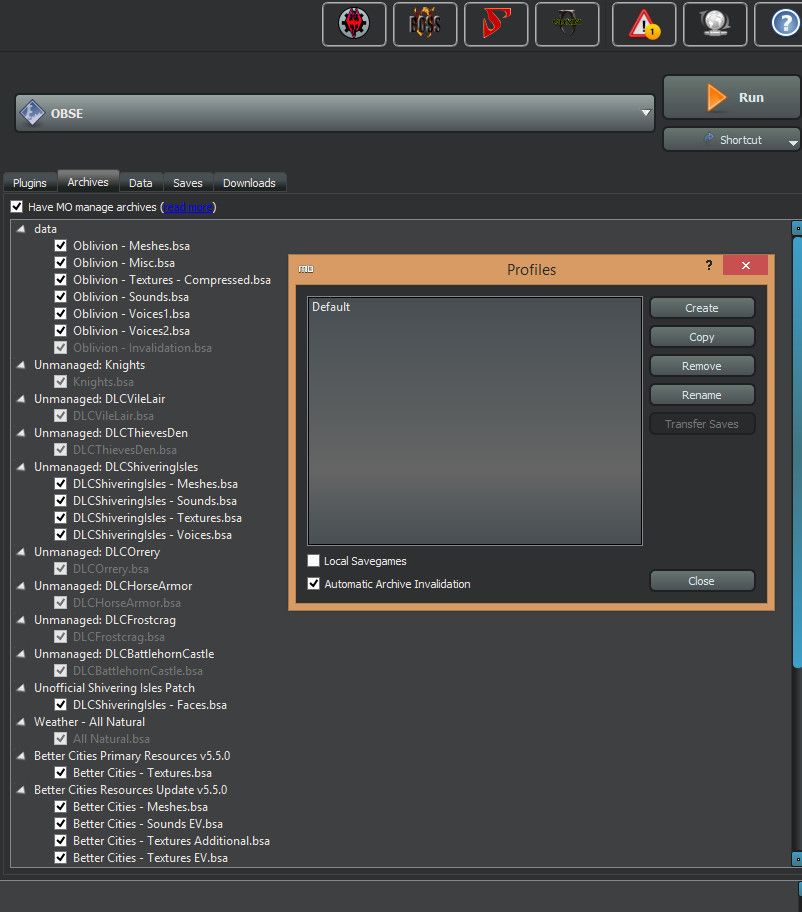
Task: Select DLCShiveringIsles - Voices.bsa row text
Action: coord(152,535)
